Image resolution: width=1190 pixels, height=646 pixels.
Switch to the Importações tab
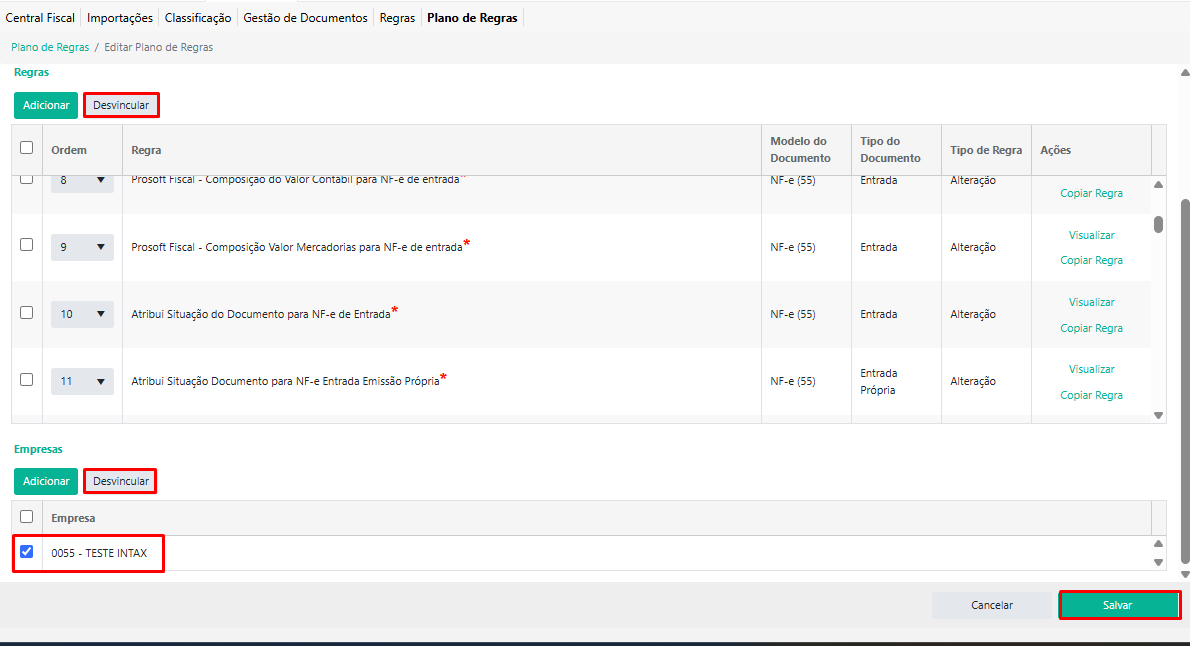[120, 18]
